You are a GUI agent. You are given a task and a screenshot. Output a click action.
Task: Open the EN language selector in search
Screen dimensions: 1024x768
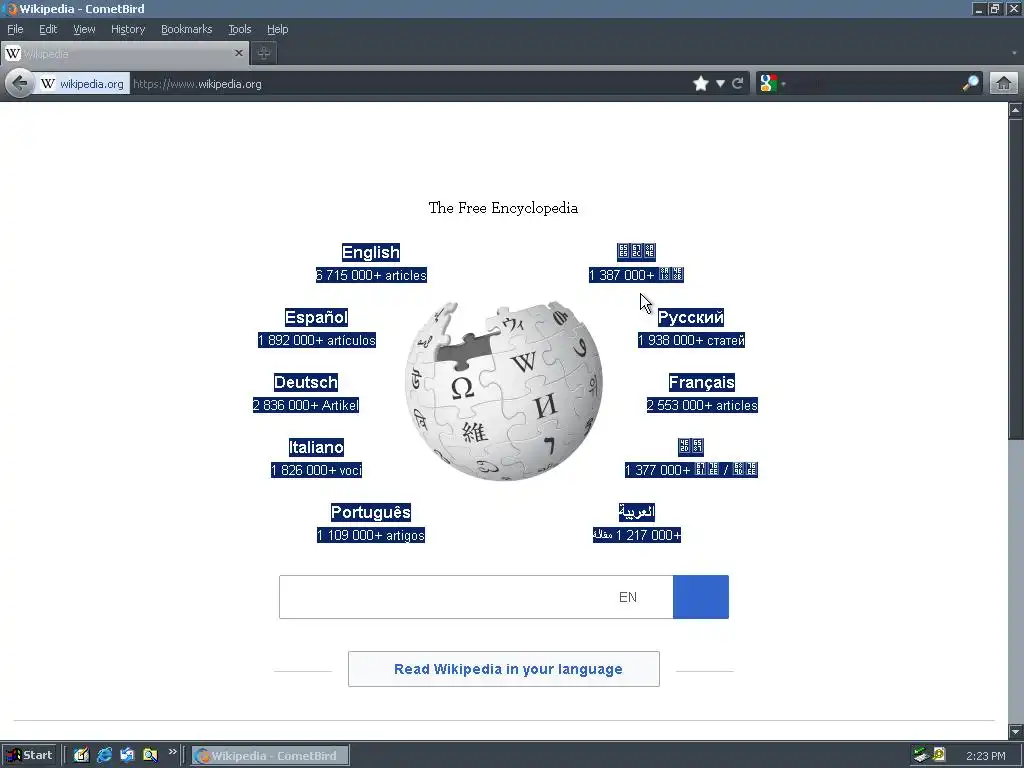click(x=628, y=597)
